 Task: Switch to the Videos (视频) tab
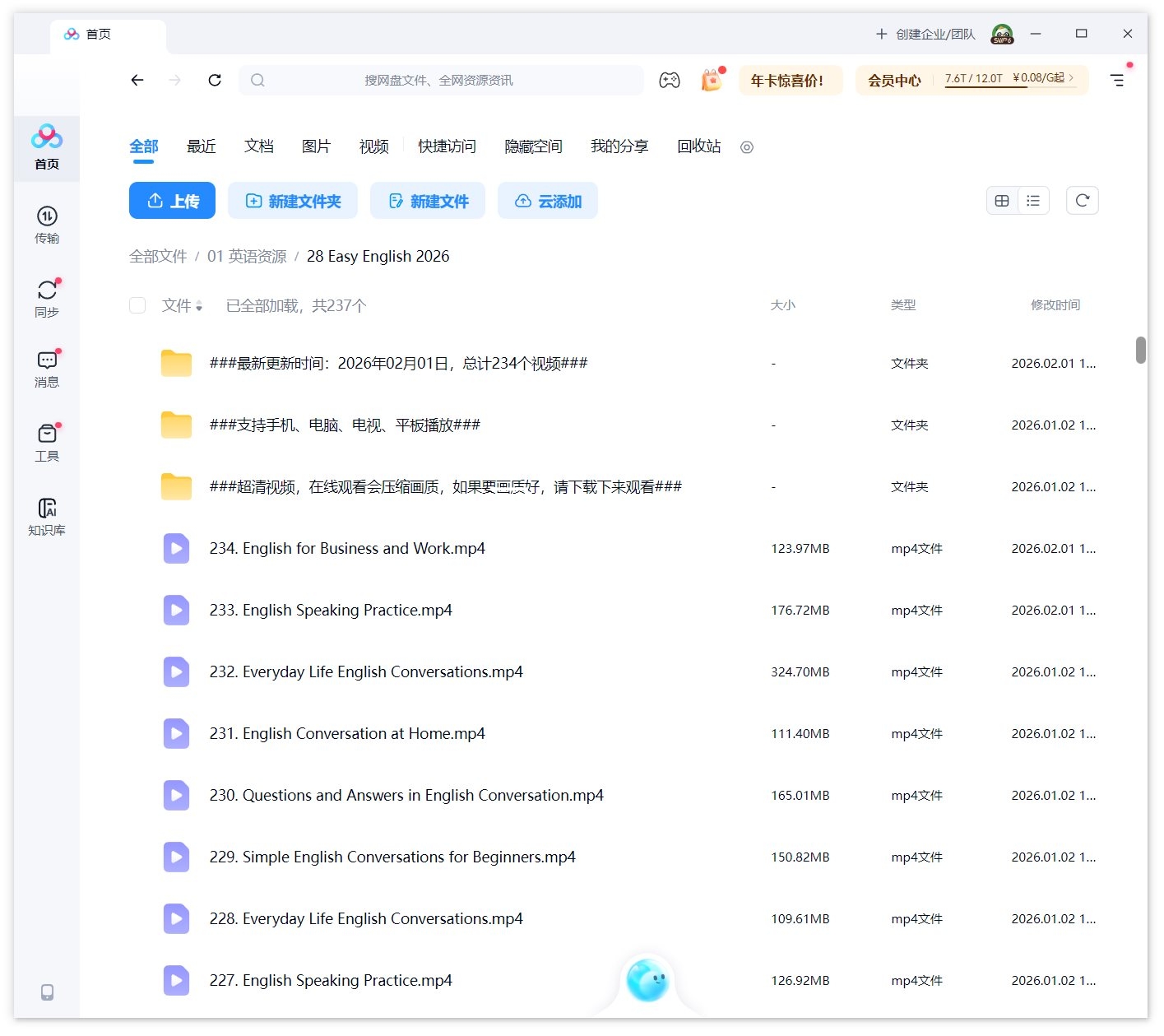tap(373, 146)
